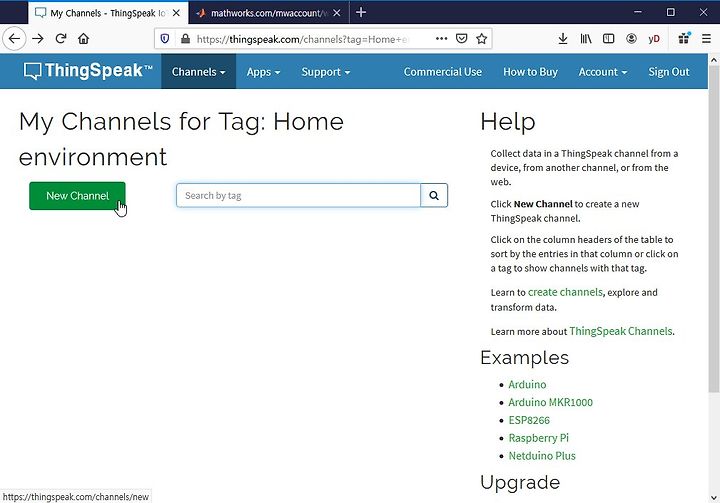Close the My Channels ThingSpeak tab
Screen dimensions: 720x503
pos(176,13)
